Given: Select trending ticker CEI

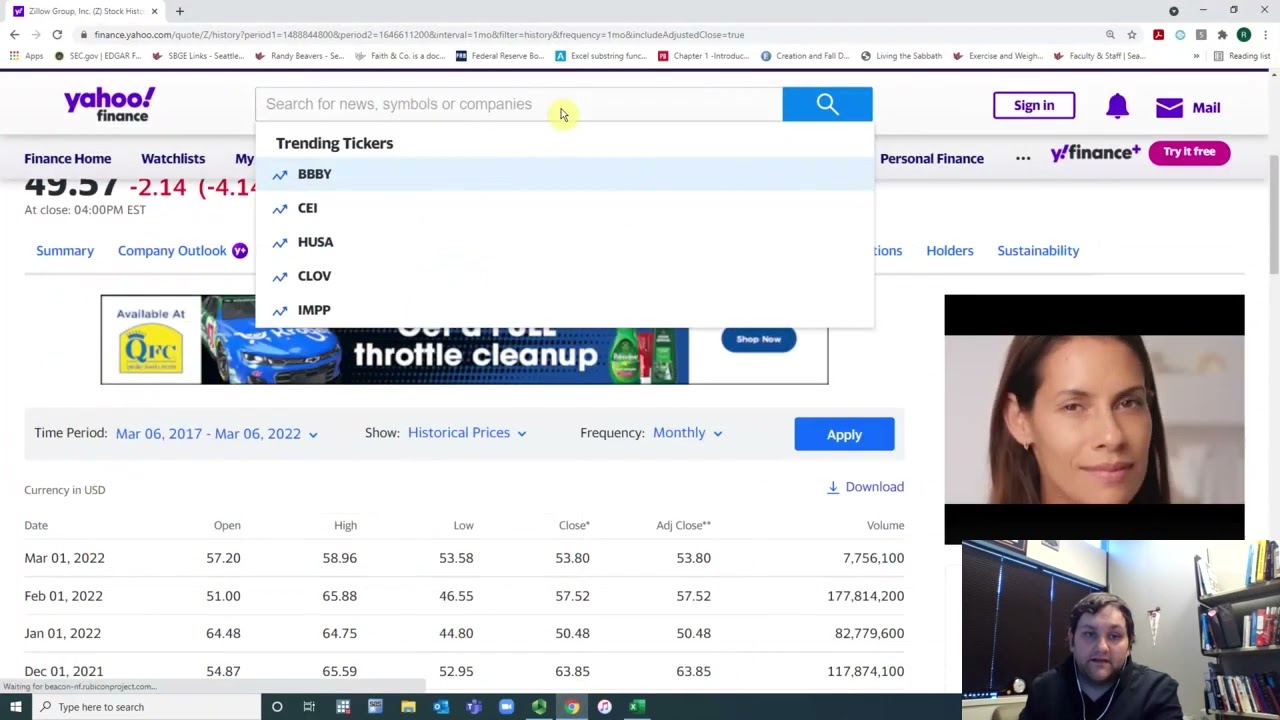Looking at the screenshot, I should 564,208.
